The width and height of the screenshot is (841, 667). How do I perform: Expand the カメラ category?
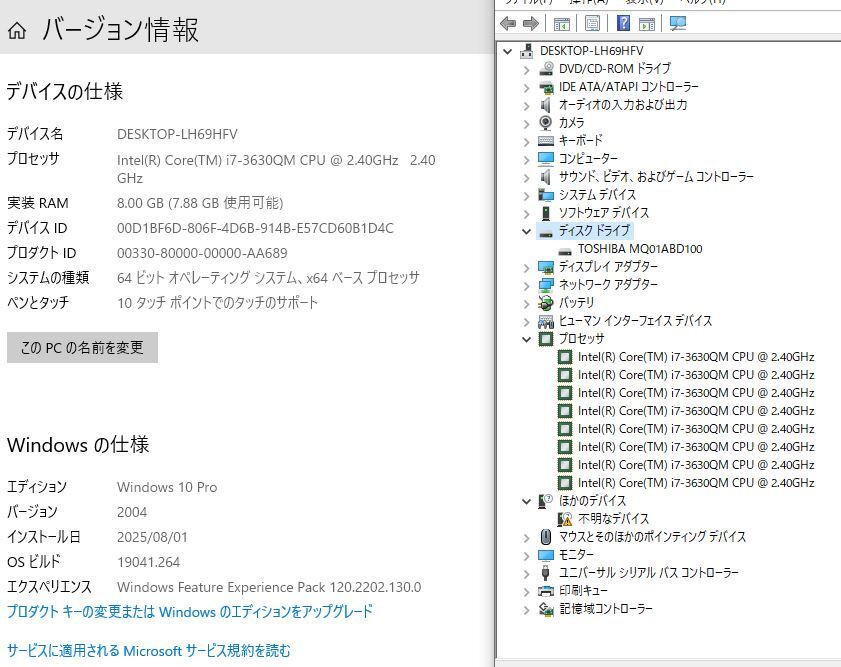click(526, 123)
